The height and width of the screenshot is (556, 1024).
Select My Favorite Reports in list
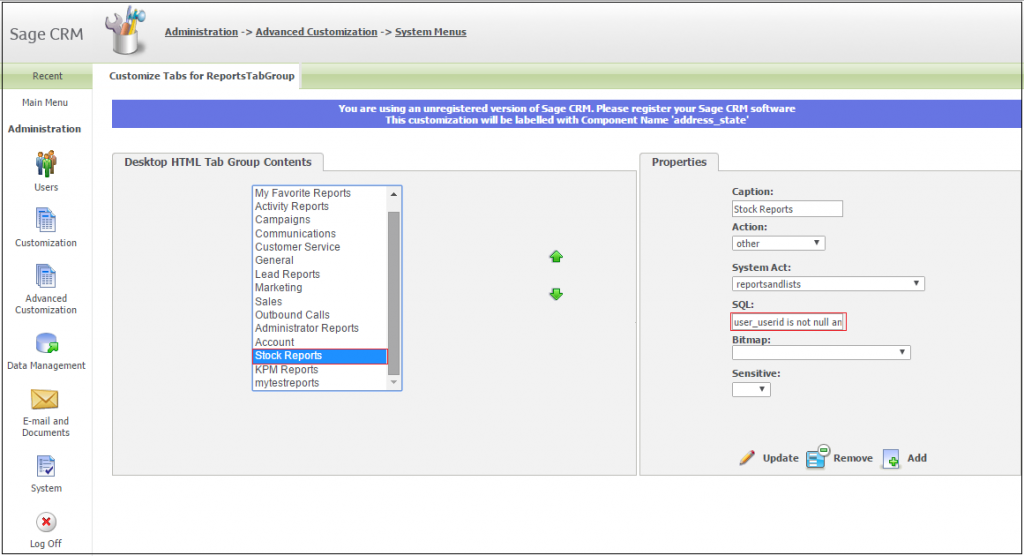[x=320, y=193]
